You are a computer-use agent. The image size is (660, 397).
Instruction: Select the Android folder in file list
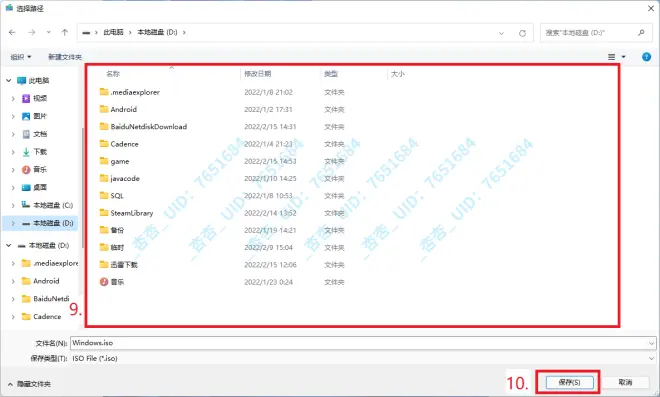(x=124, y=109)
